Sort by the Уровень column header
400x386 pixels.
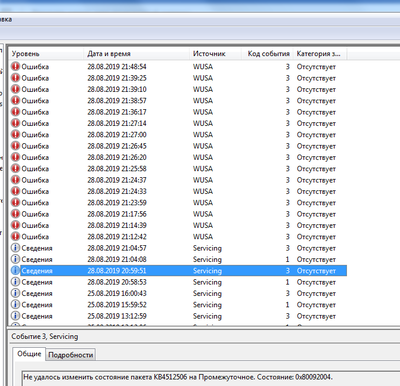pyautogui.click(x=46, y=54)
